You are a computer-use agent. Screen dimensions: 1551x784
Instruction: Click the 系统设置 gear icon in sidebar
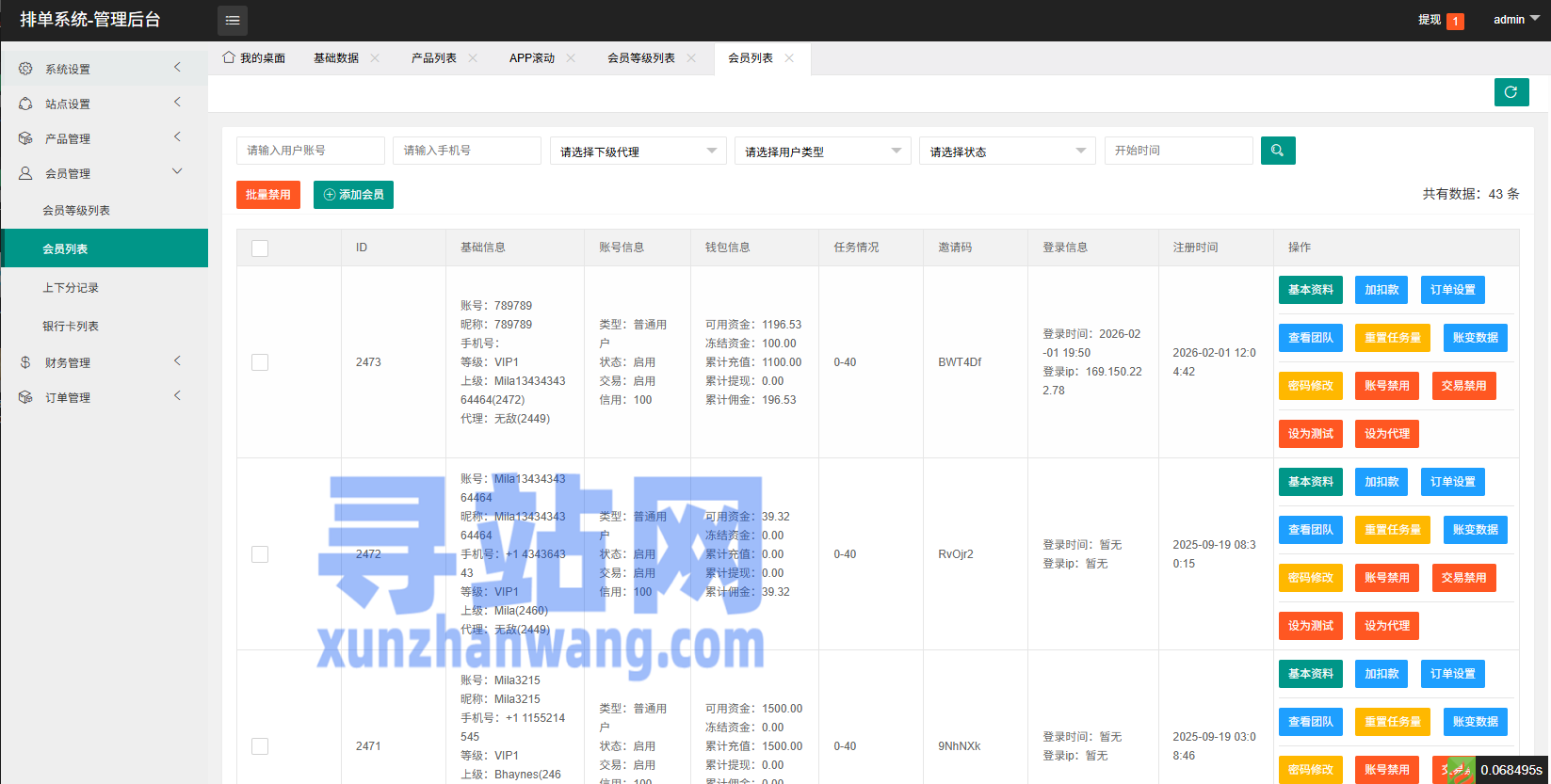(25, 69)
